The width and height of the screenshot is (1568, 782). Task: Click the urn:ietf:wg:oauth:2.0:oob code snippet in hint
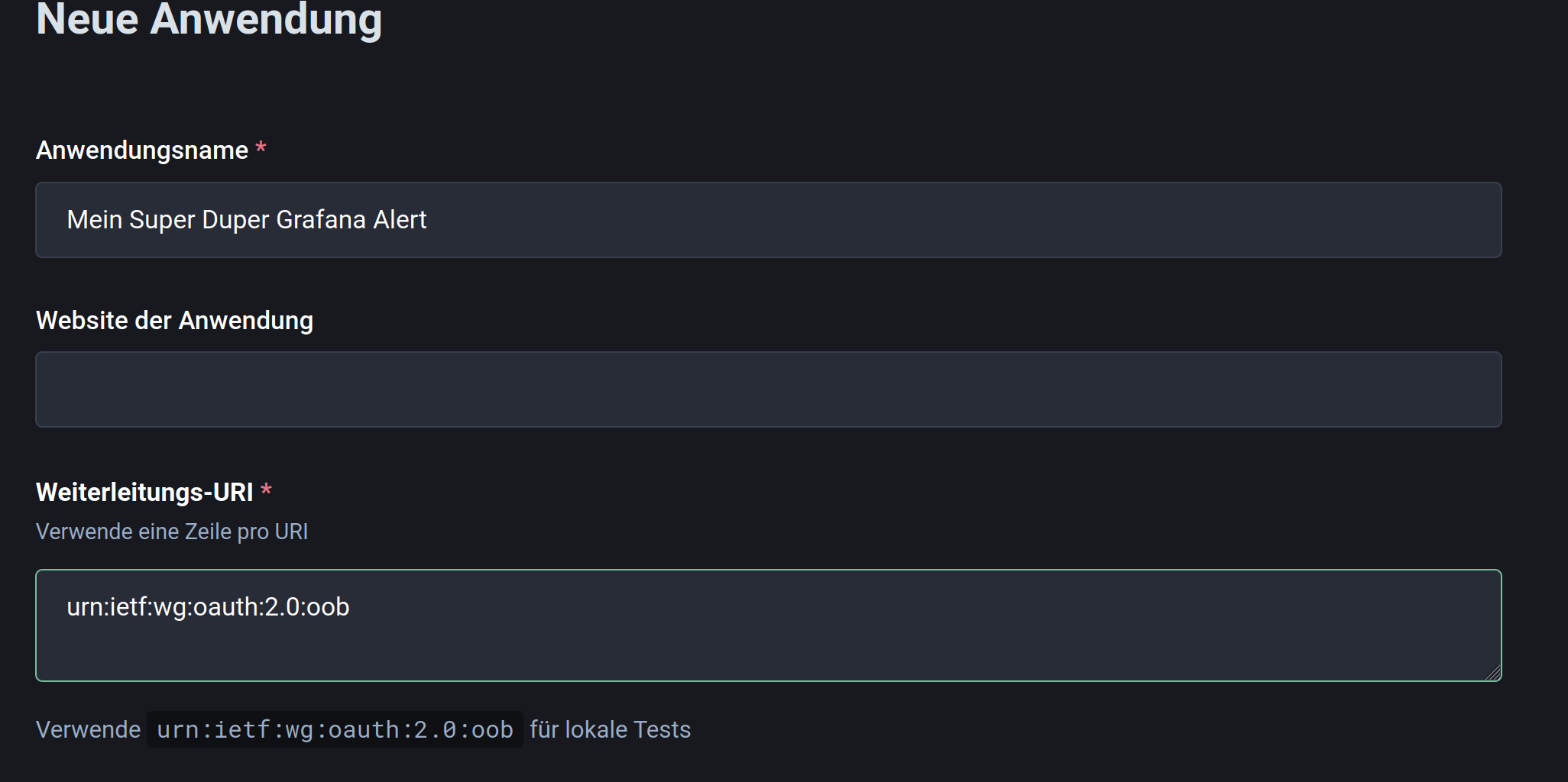tap(335, 730)
